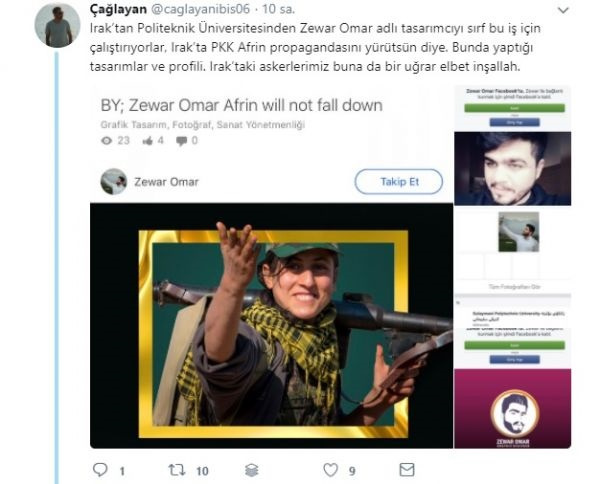Screen dimensions: 600x484
Task: Click the comments bubble count icon
Action: 181,141
